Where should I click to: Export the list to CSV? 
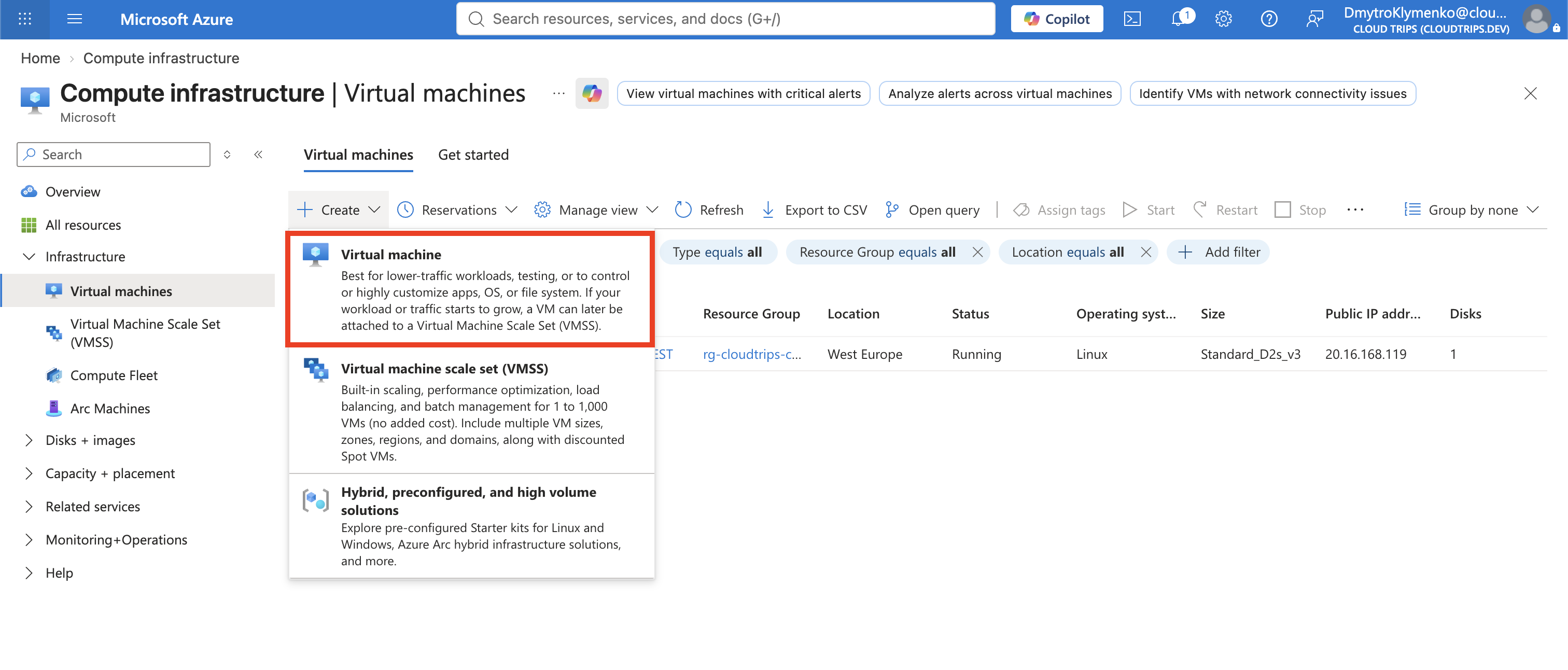click(x=814, y=210)
